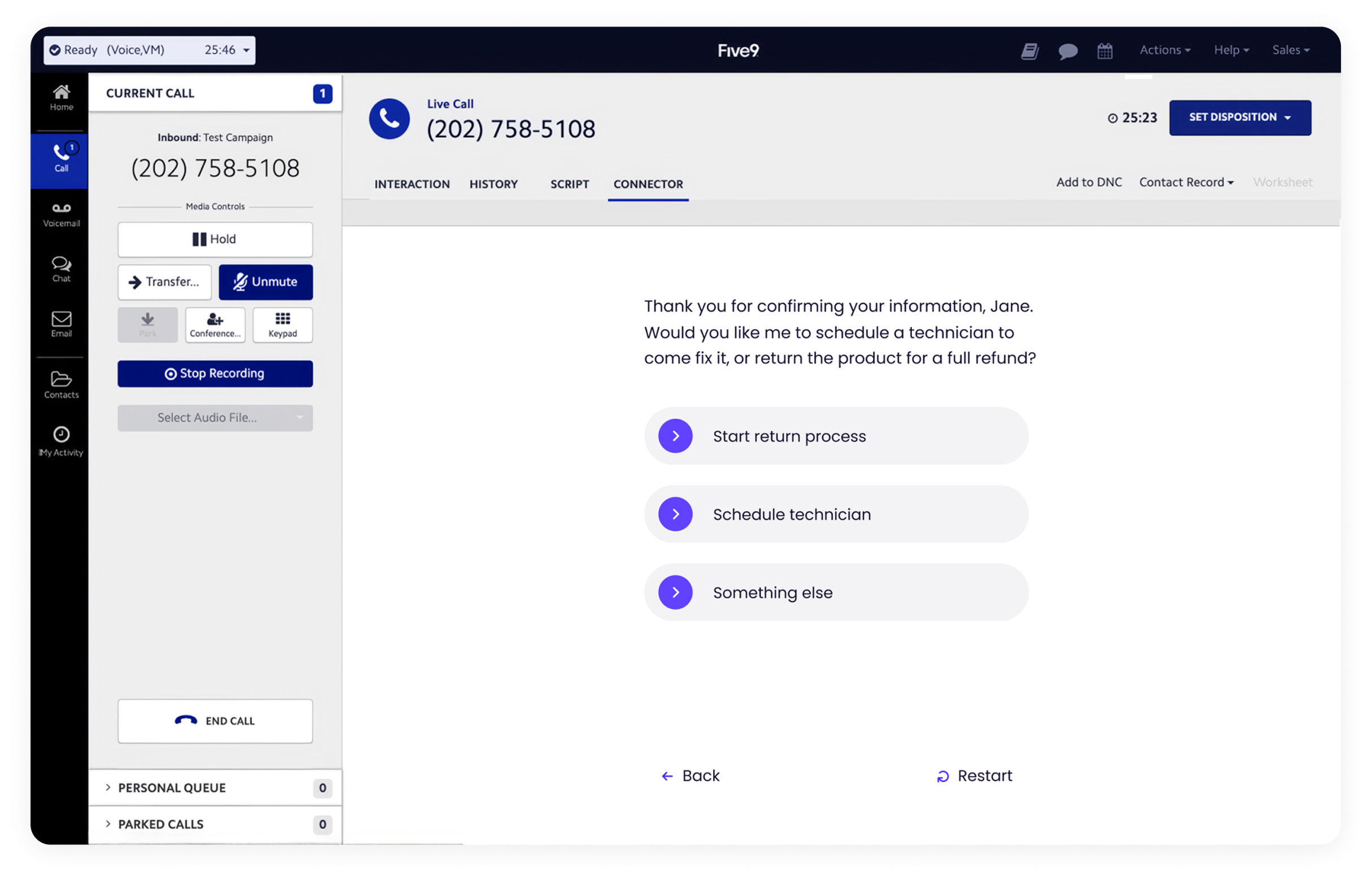
Task: Open the Email sidebar icon
Action: tap(61, 323)
